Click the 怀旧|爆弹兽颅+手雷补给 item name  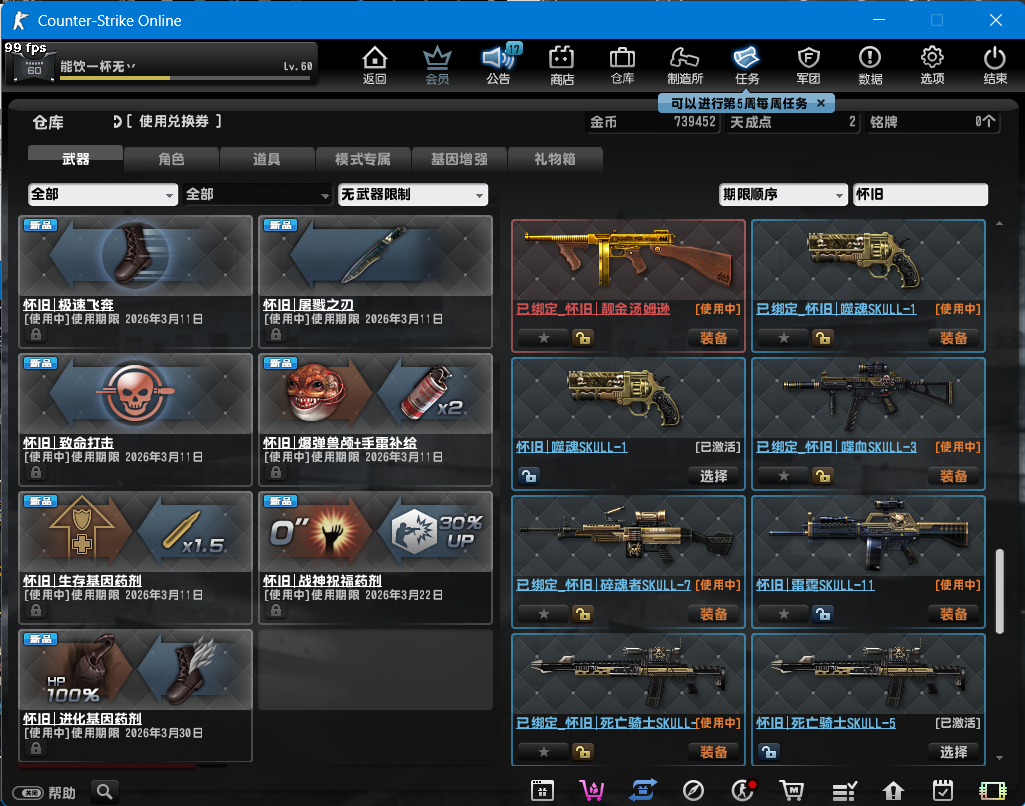coord(340,443)
